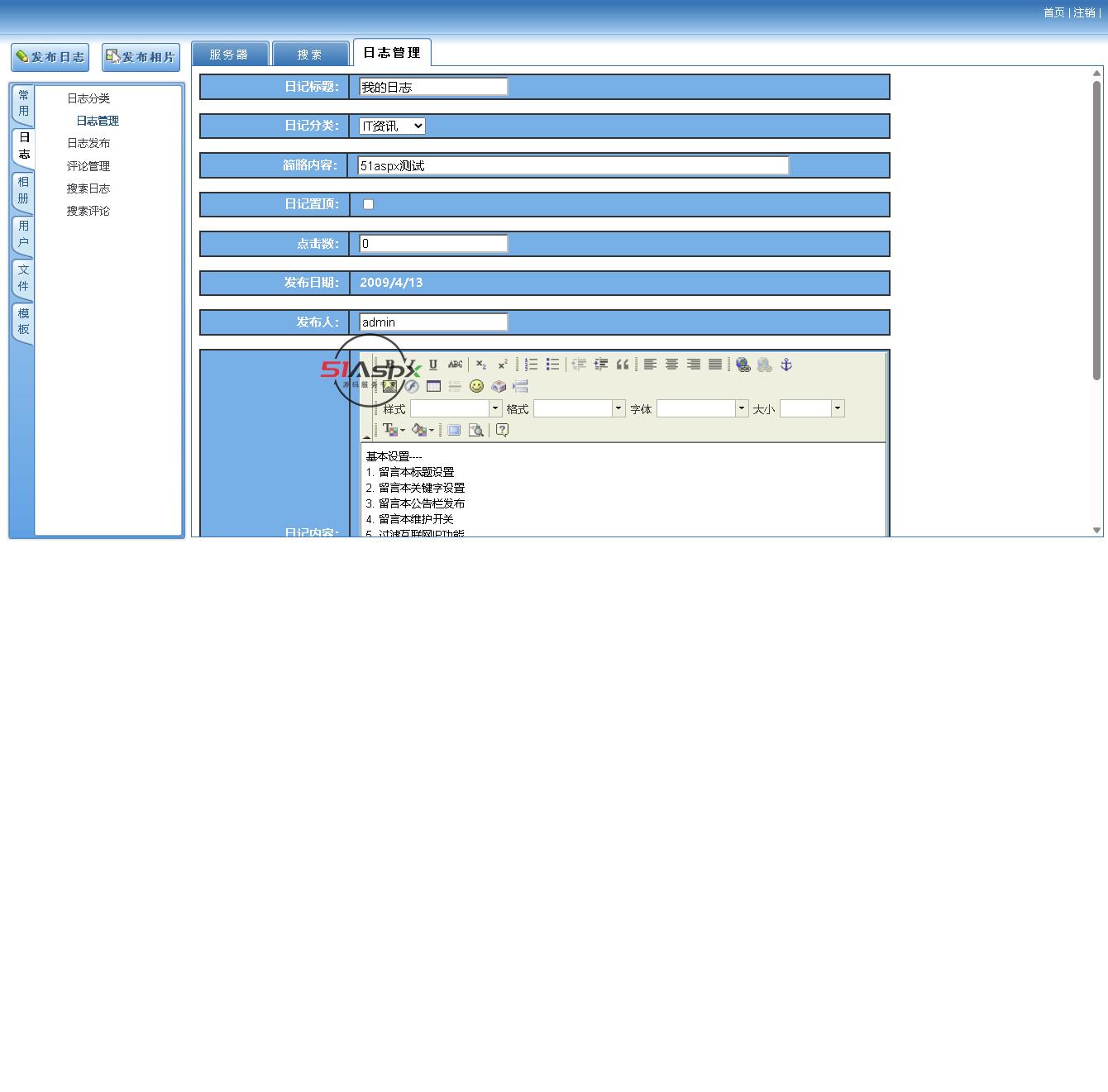Screen dimensions: 1108x1092
Task: Justify the text block
Action: 715,365
